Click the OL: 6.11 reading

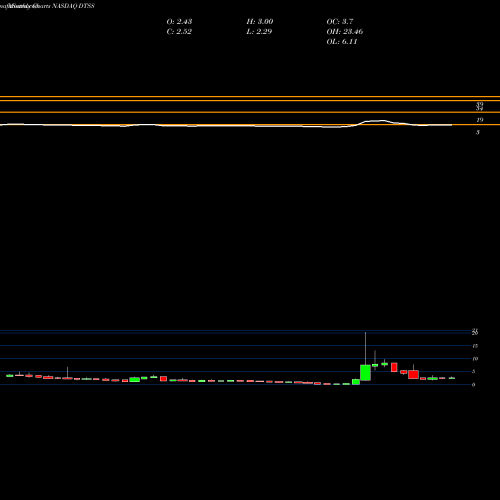point(342,41)
